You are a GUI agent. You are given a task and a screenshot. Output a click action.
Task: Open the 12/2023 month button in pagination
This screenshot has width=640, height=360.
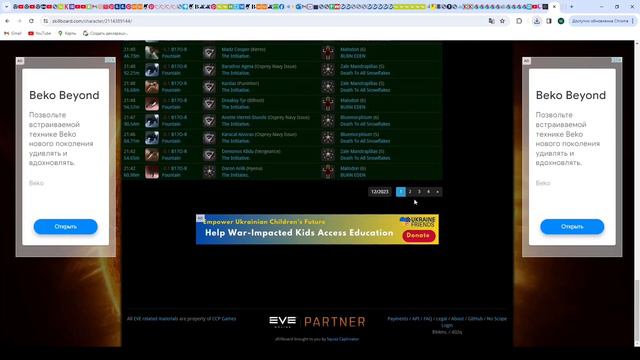[x=380, y=192]
